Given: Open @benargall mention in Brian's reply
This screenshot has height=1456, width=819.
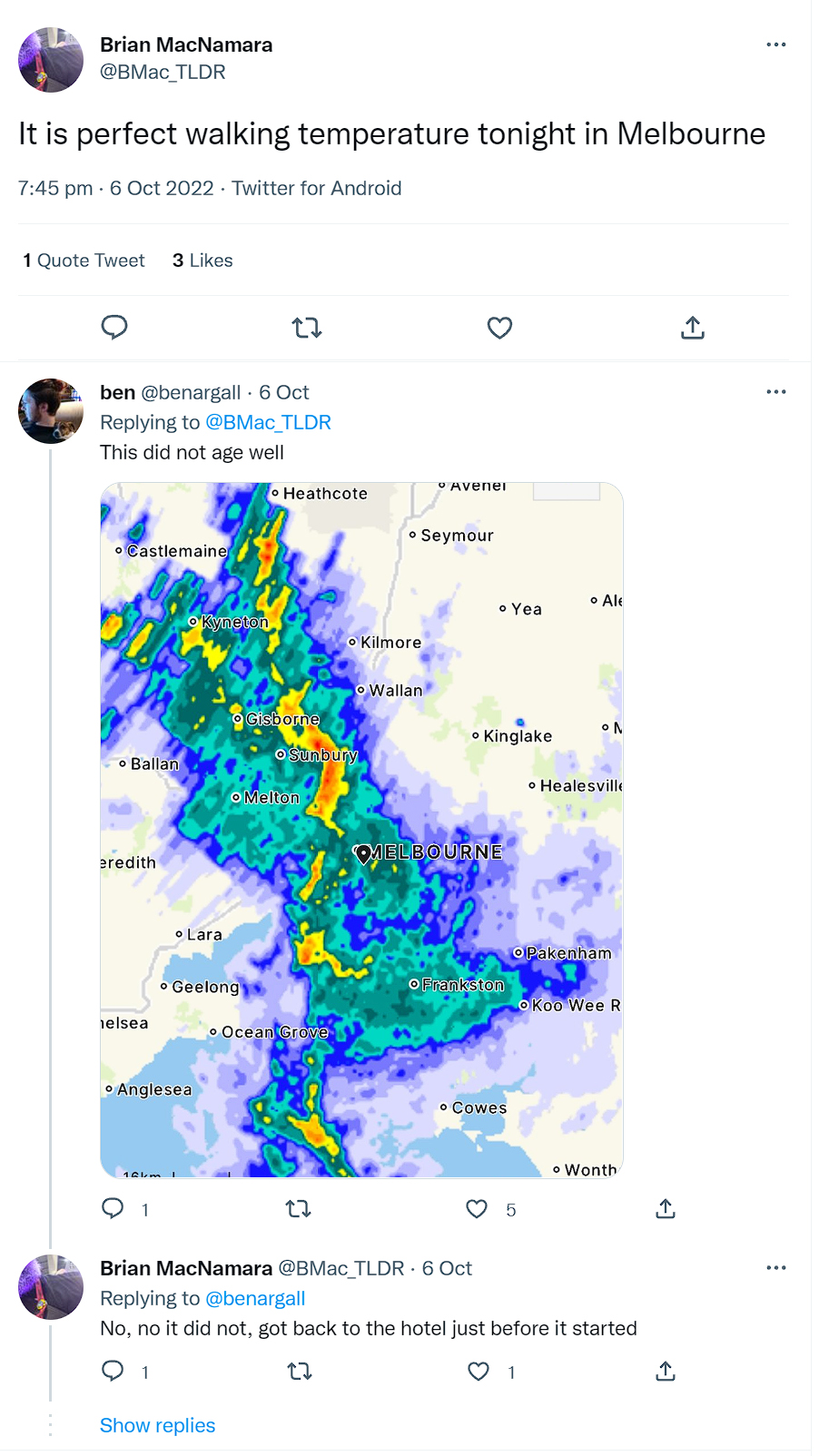Looking at the screenshot, I should point(257,1298).
